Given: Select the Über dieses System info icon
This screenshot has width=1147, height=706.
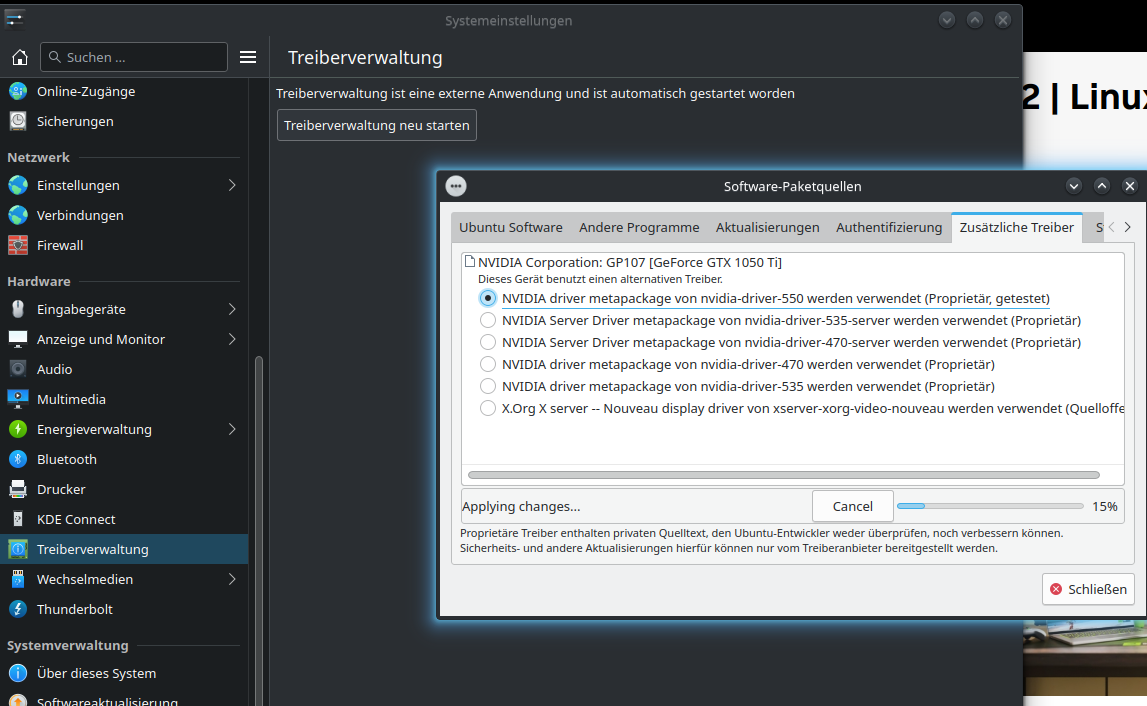Looking at the screenshot, I should [18, 673].
